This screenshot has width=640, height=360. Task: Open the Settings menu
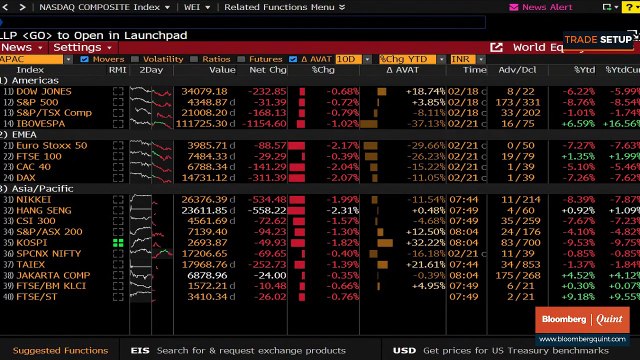click(x=83, y=47)
